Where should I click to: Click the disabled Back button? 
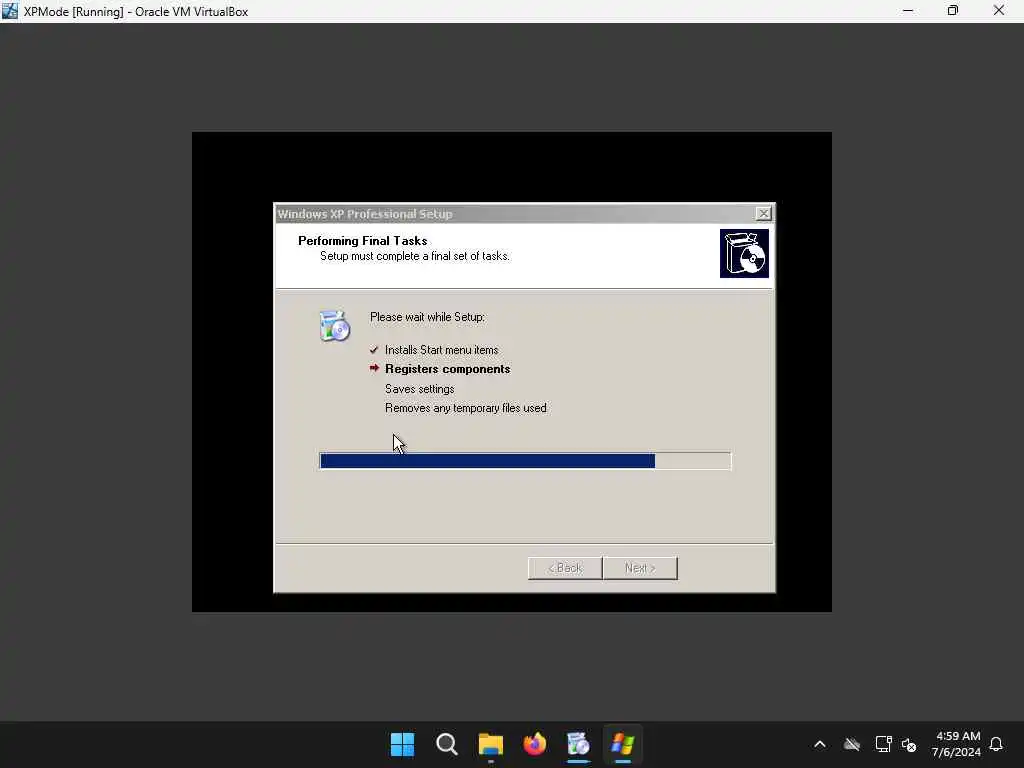tap(565, 568)
